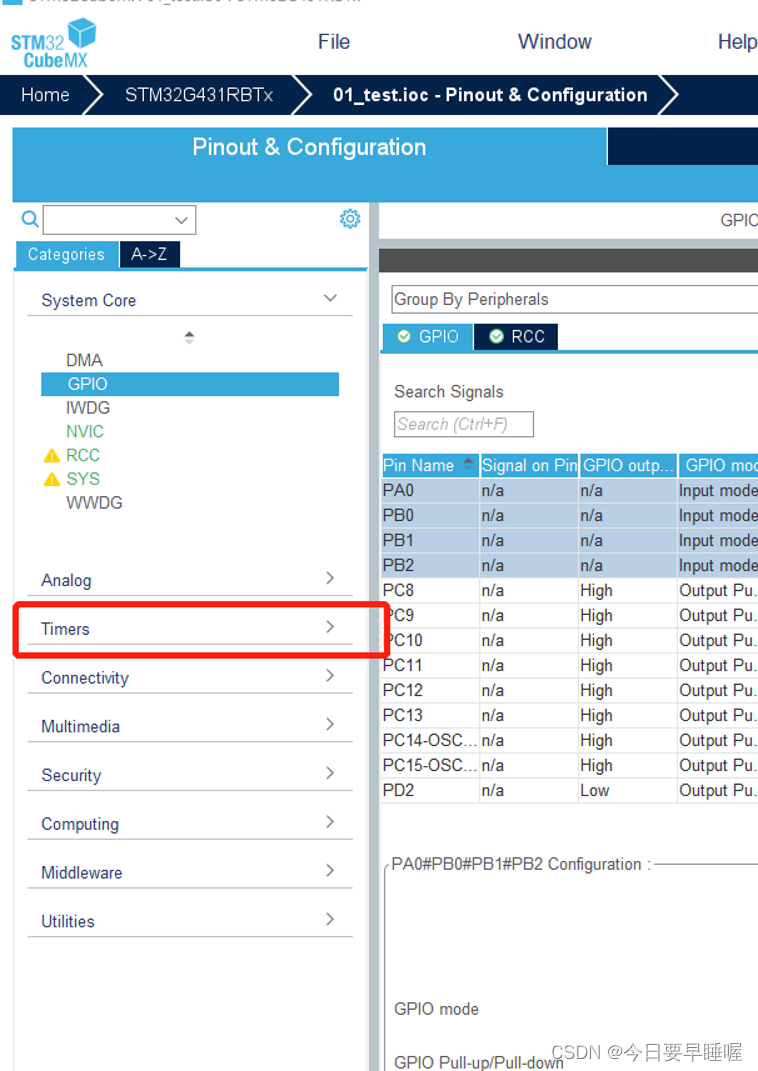The width and height of the screenshot is (758, 1071).
Task: Select WWDG in System Core
Action: tap(94, 503)
